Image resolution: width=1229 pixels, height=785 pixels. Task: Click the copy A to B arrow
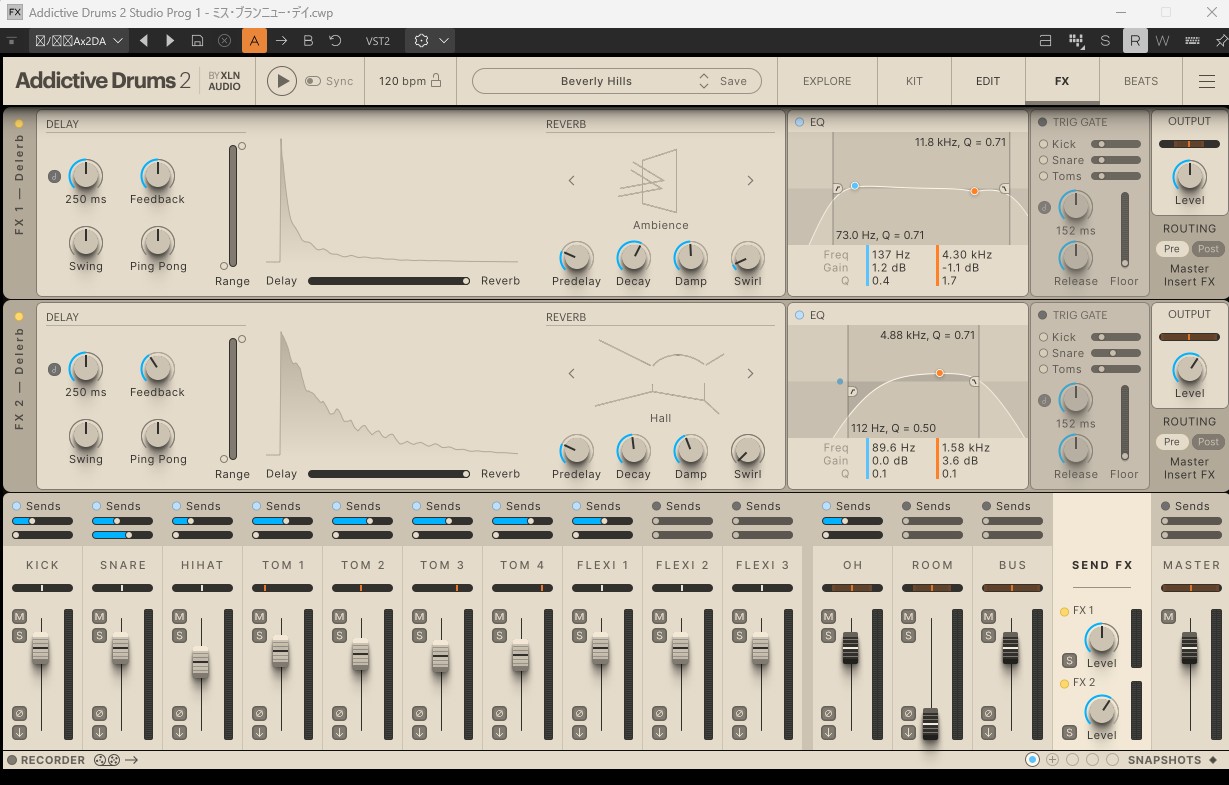pos(281,41)
